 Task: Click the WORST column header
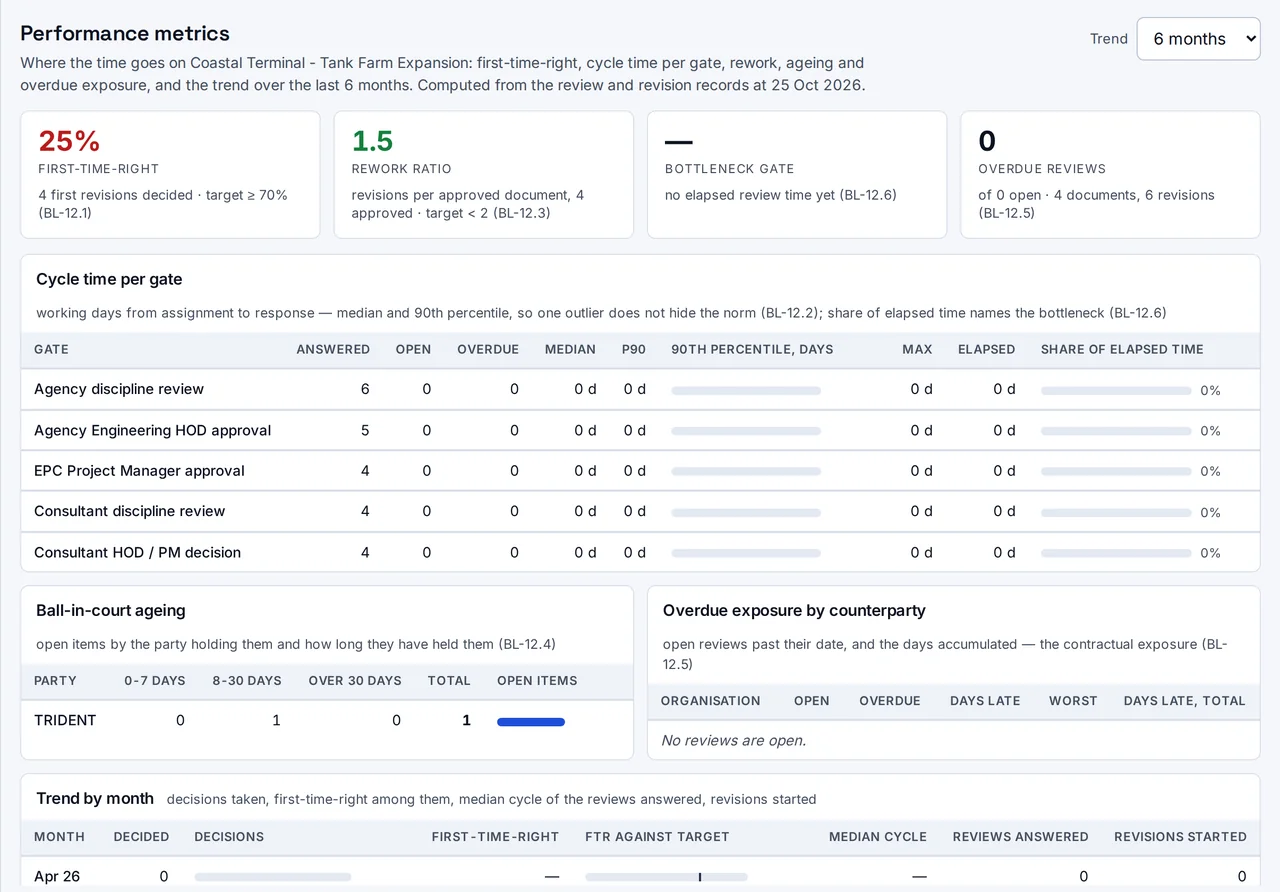1073,700
